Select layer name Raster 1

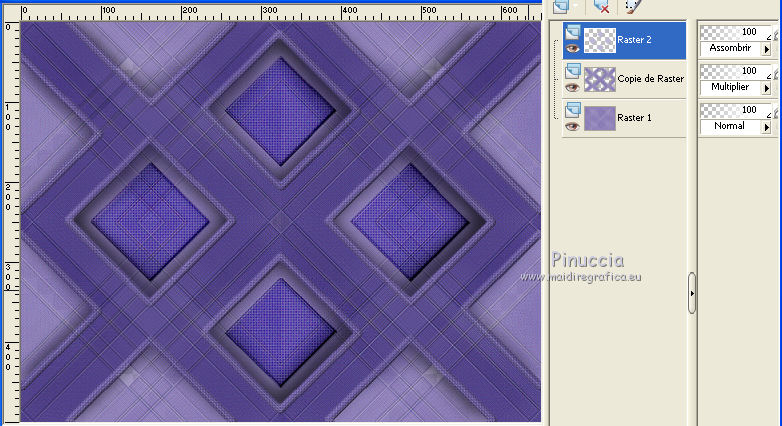coord(634,118)
